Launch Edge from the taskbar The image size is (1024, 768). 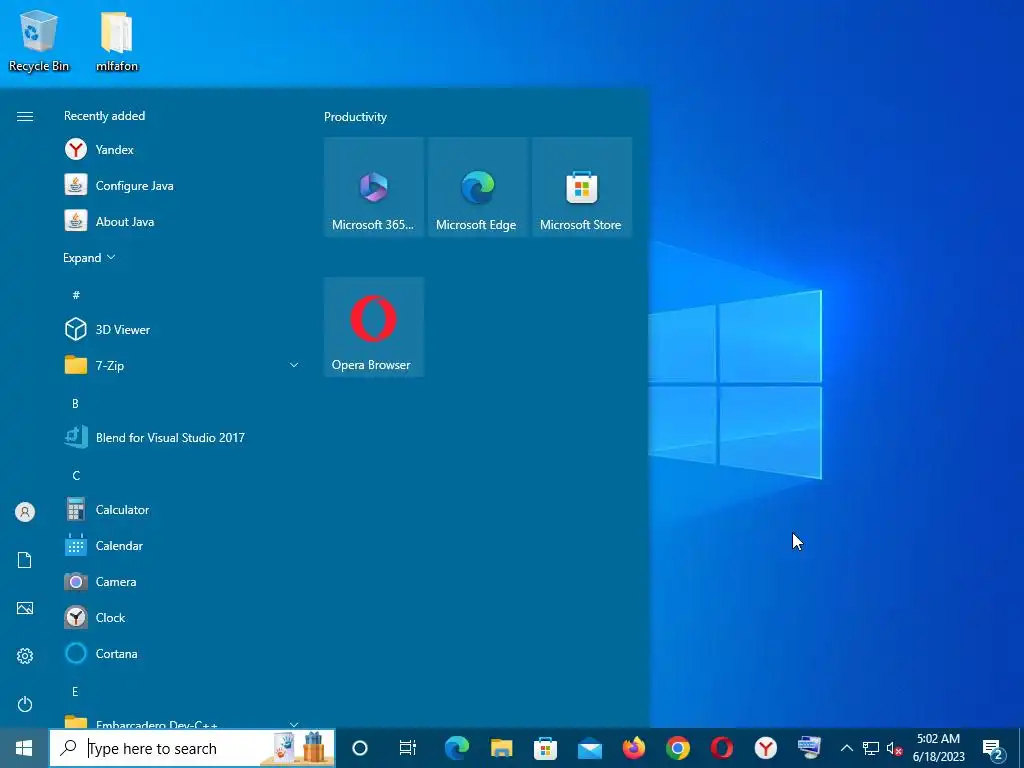click(457, 748)
